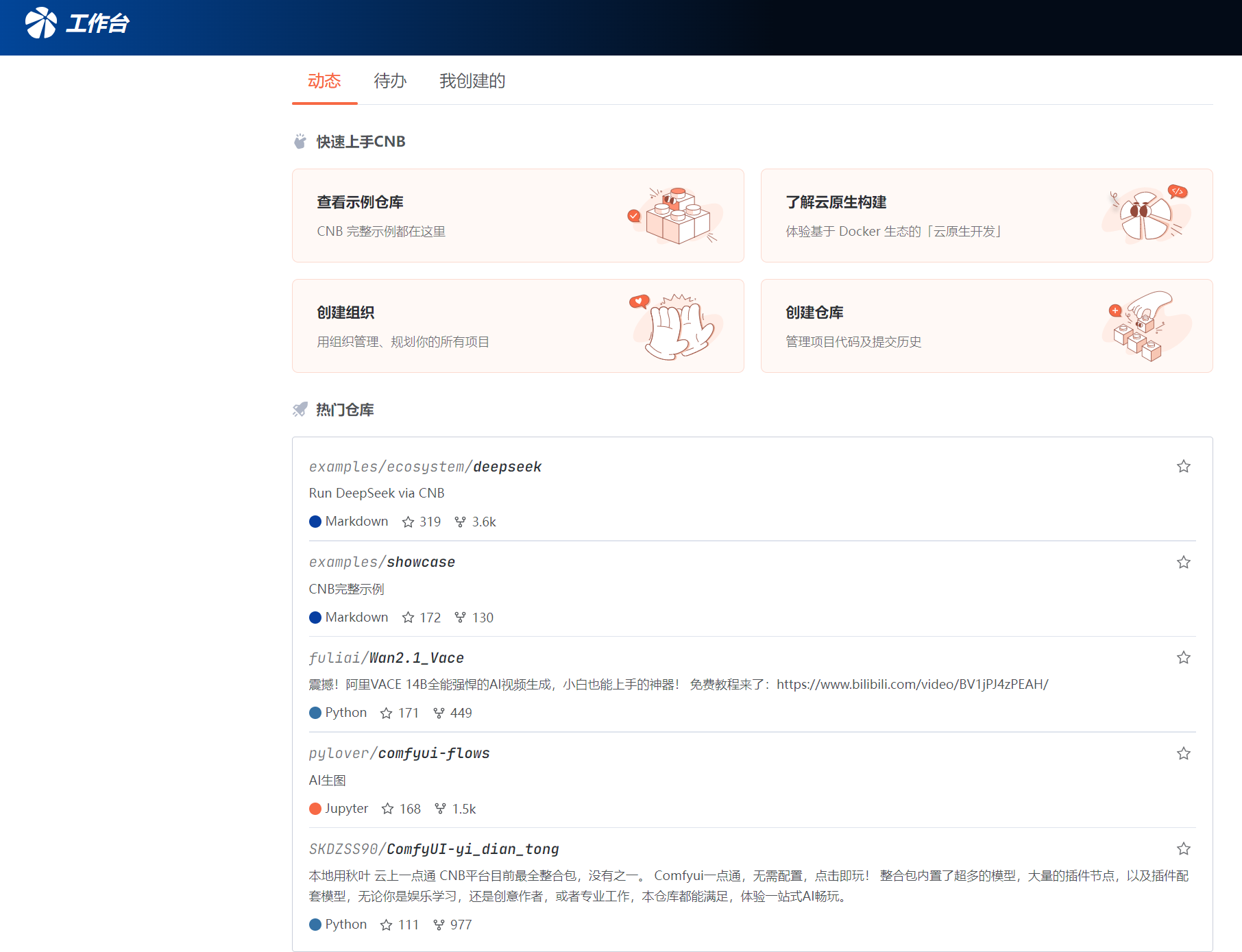
Task: Click the clapping hand icon beside 快速上手CNB
Action: (300, 141)
